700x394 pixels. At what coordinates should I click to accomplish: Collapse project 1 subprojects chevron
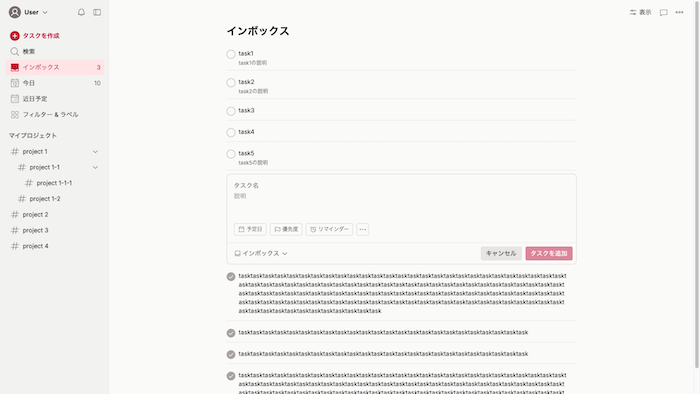[95, 152]
